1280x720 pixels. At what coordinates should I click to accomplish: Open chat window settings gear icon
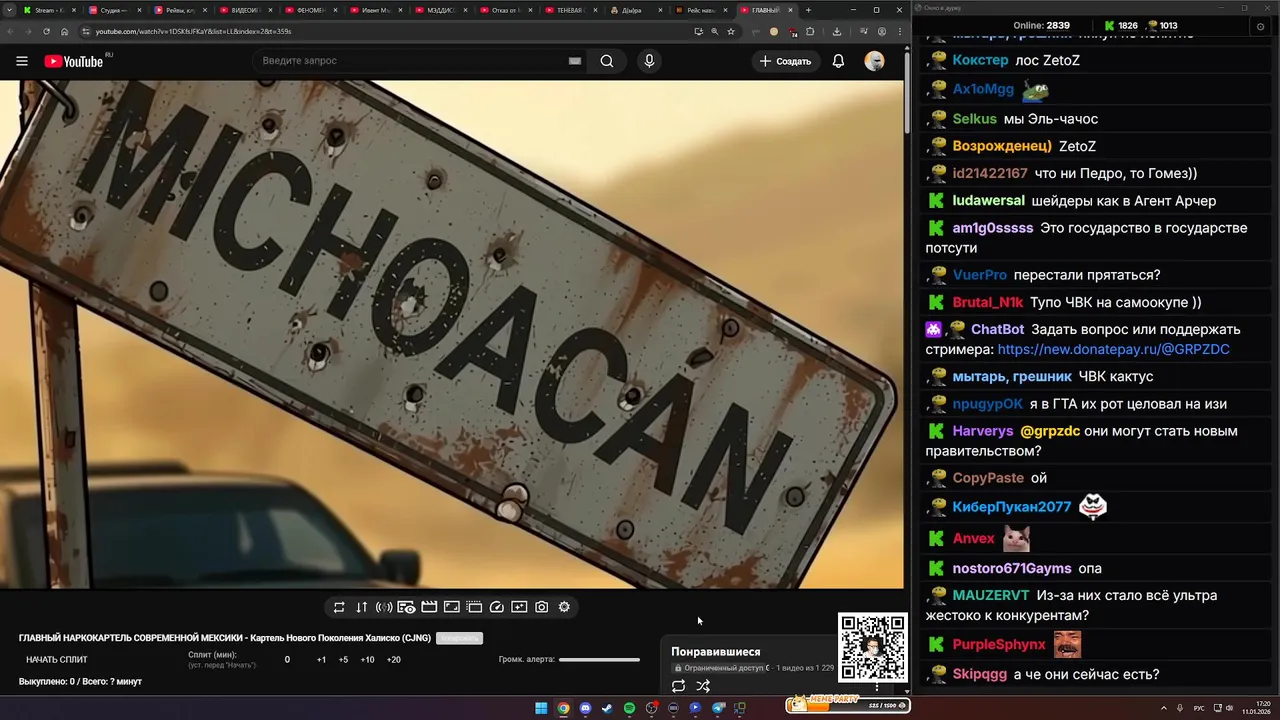[1260, 26]
